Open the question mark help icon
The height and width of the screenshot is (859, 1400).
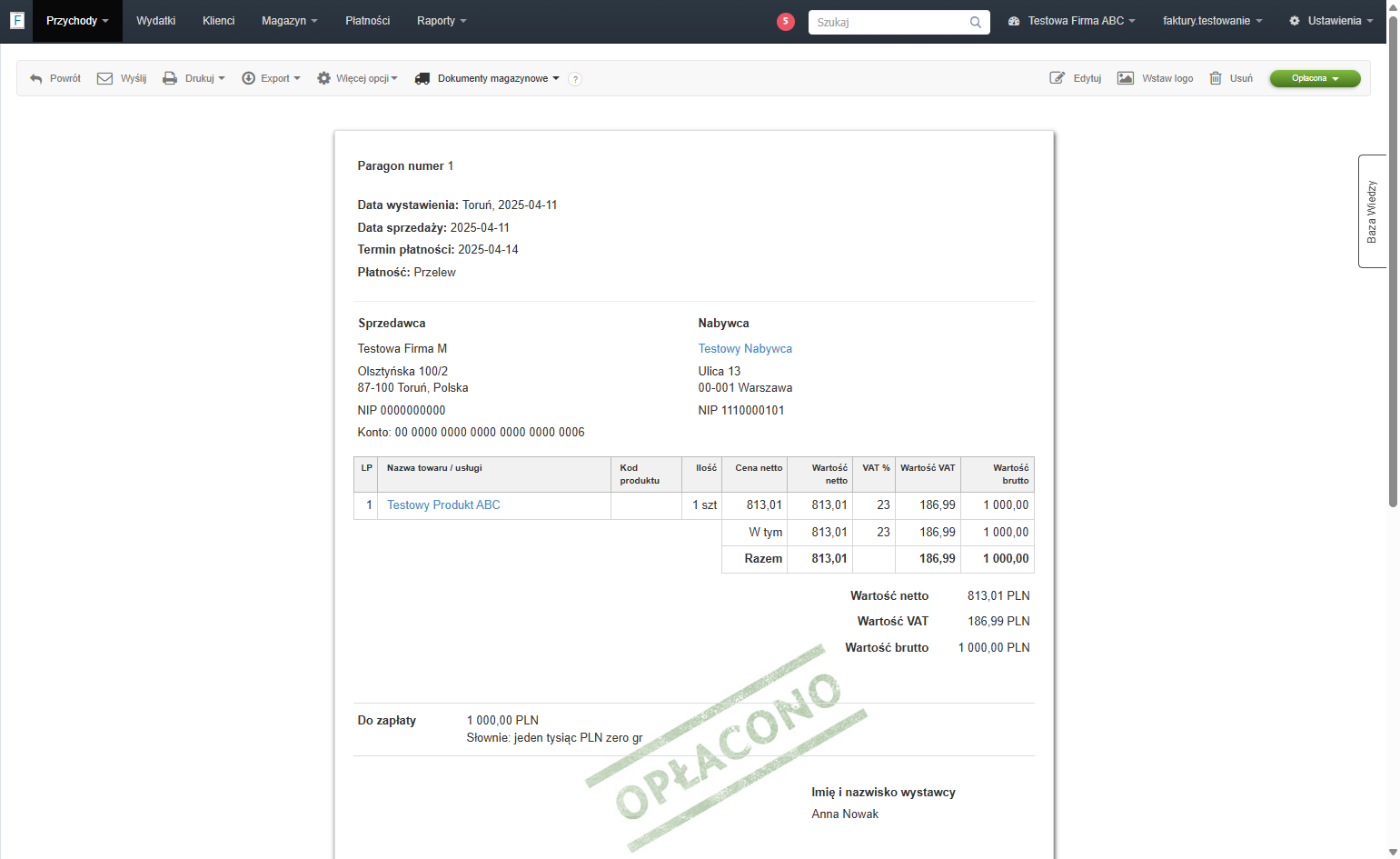coord(575,79)
